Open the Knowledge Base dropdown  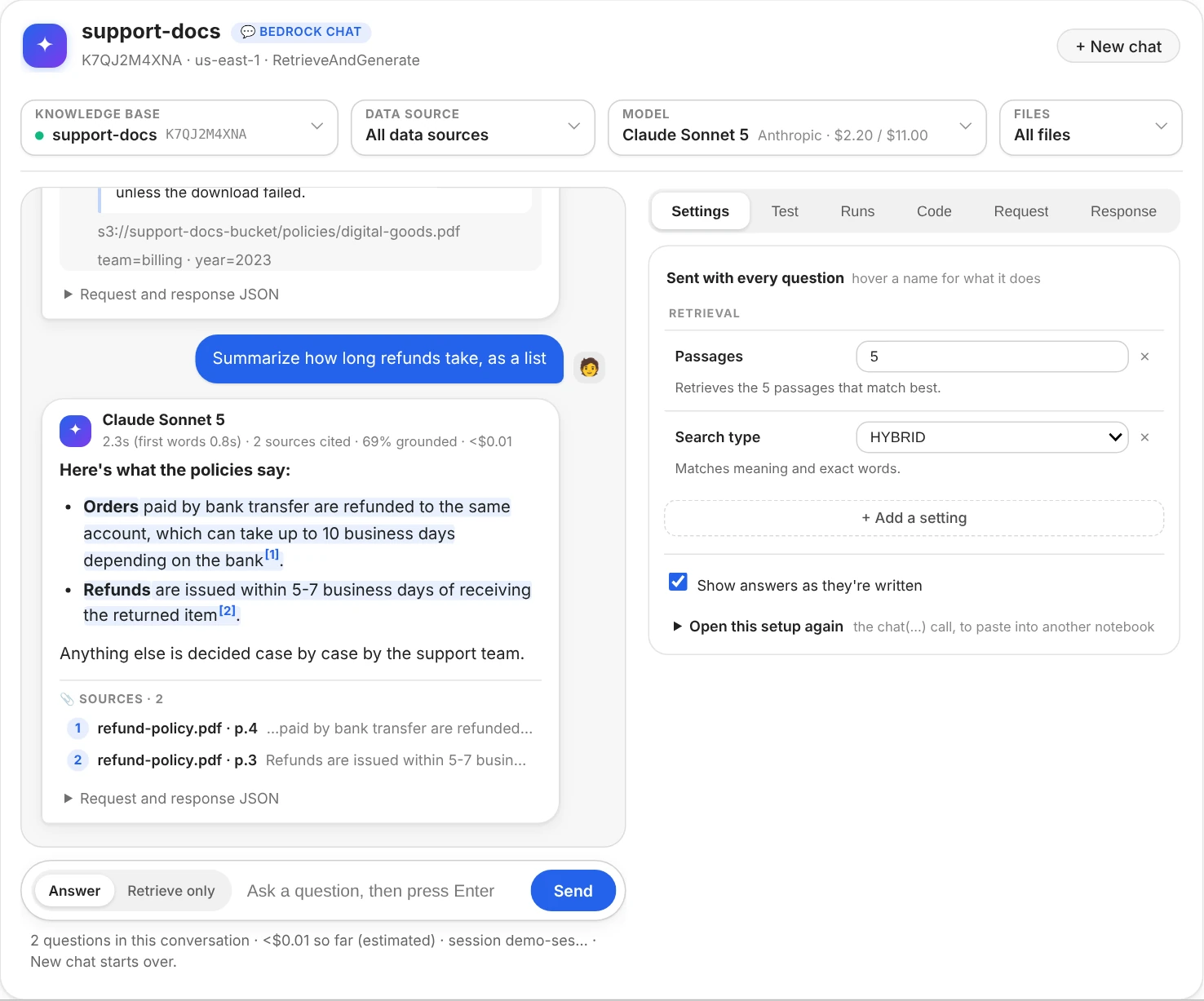coord(179,127)
